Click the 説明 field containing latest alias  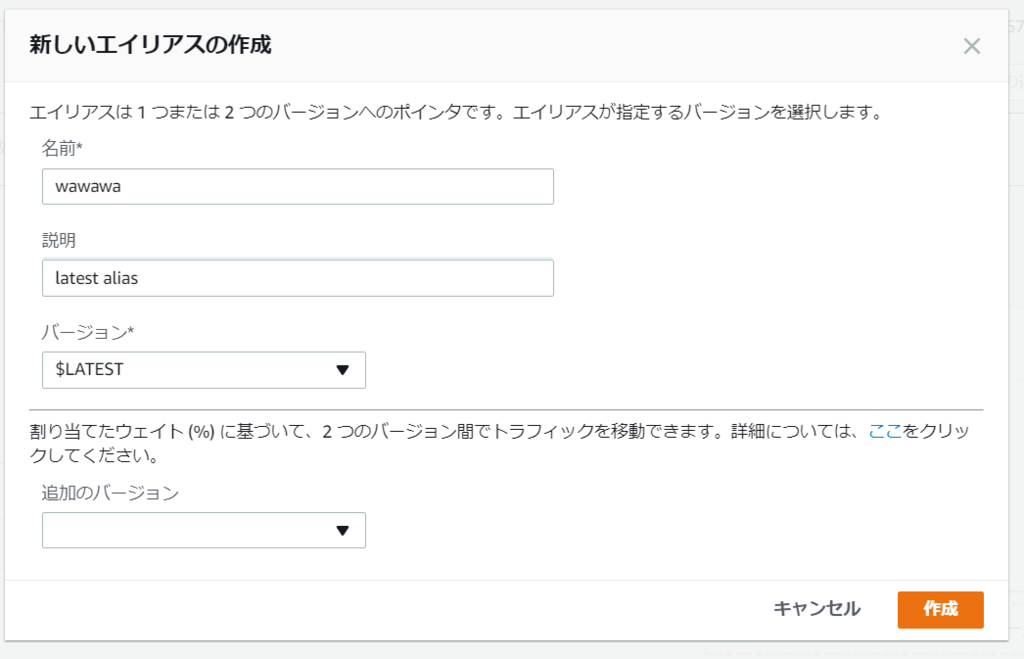[x=298, y=277]
